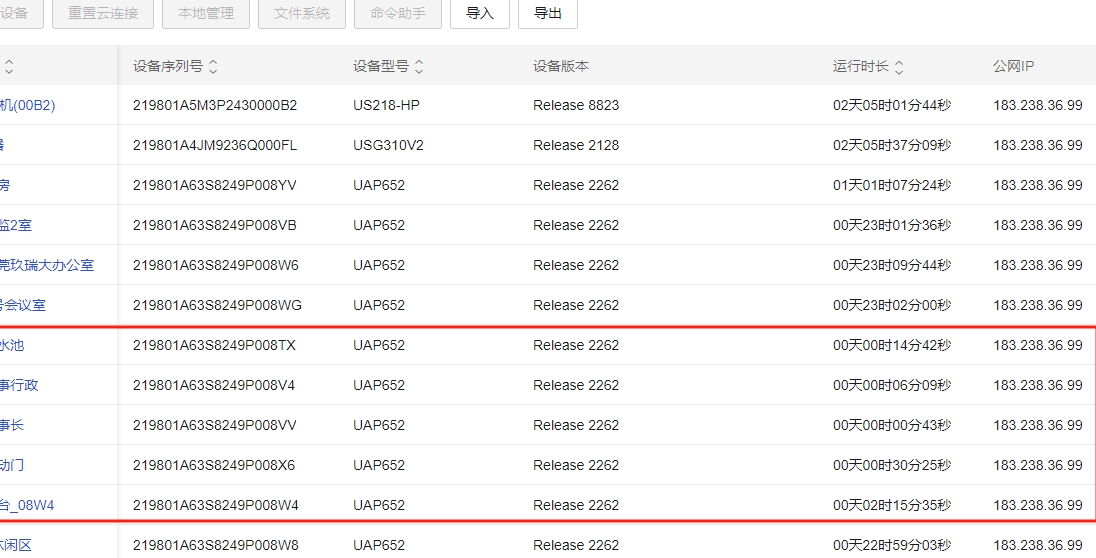The width and height of the screenshot is (1096, 558).
Task: Sort by 设备序列号 column sort icon
Action: [213, 67]
